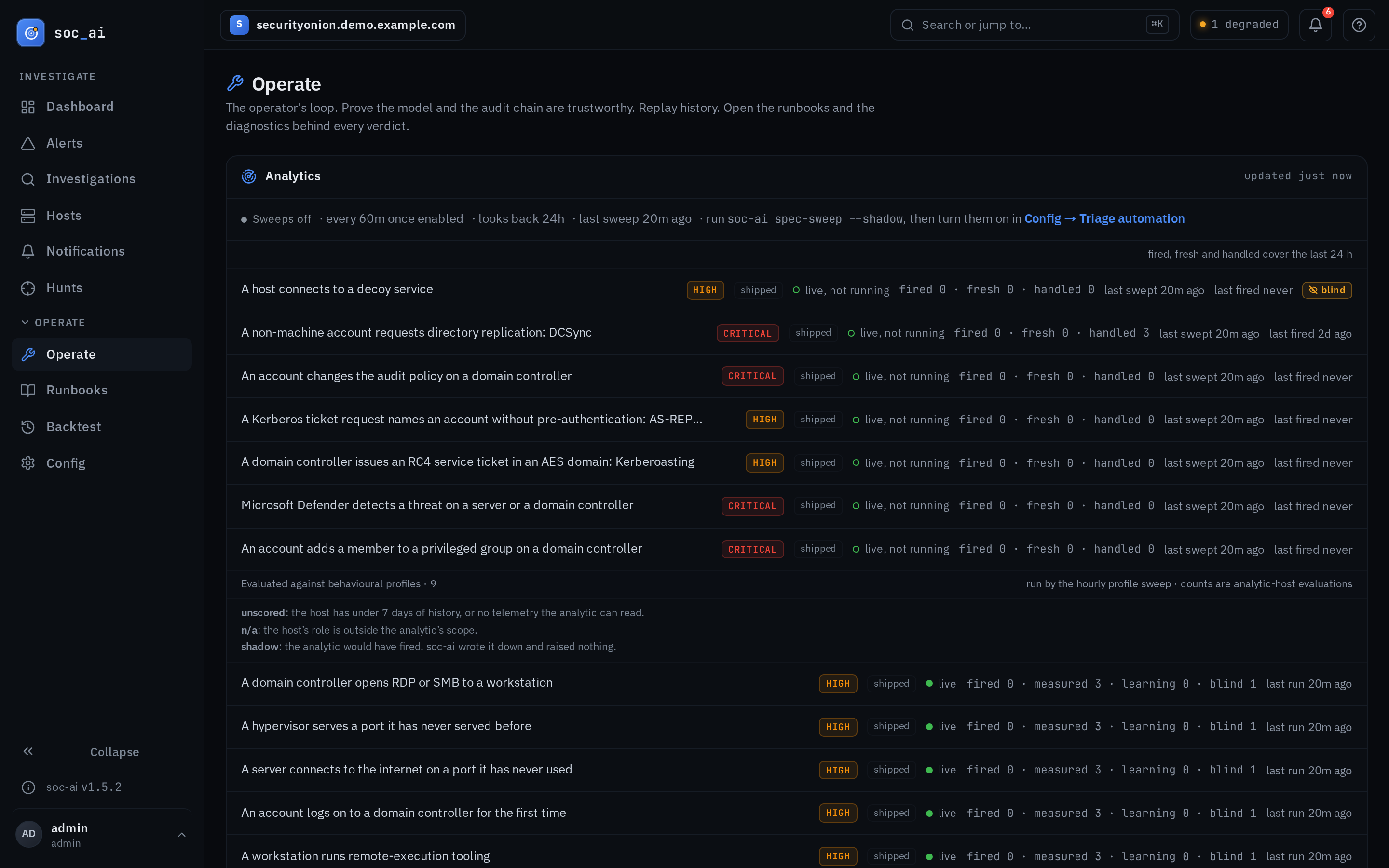
Task: Click the soc_ai logo icon
Action: [31, 33]
